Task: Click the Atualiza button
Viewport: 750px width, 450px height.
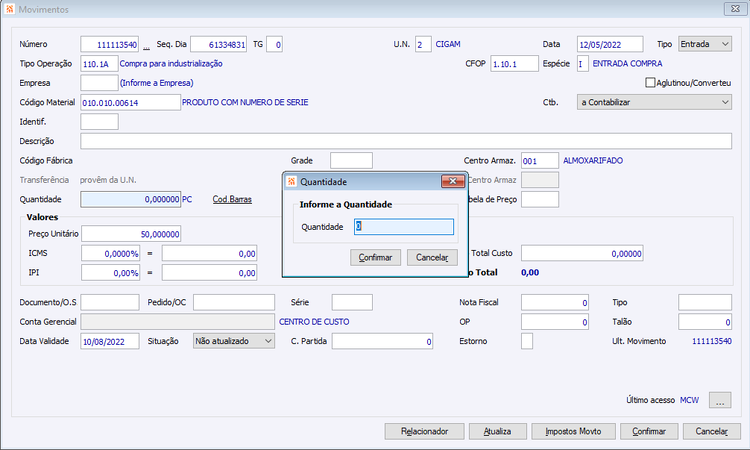Action: tap(497, 431)
